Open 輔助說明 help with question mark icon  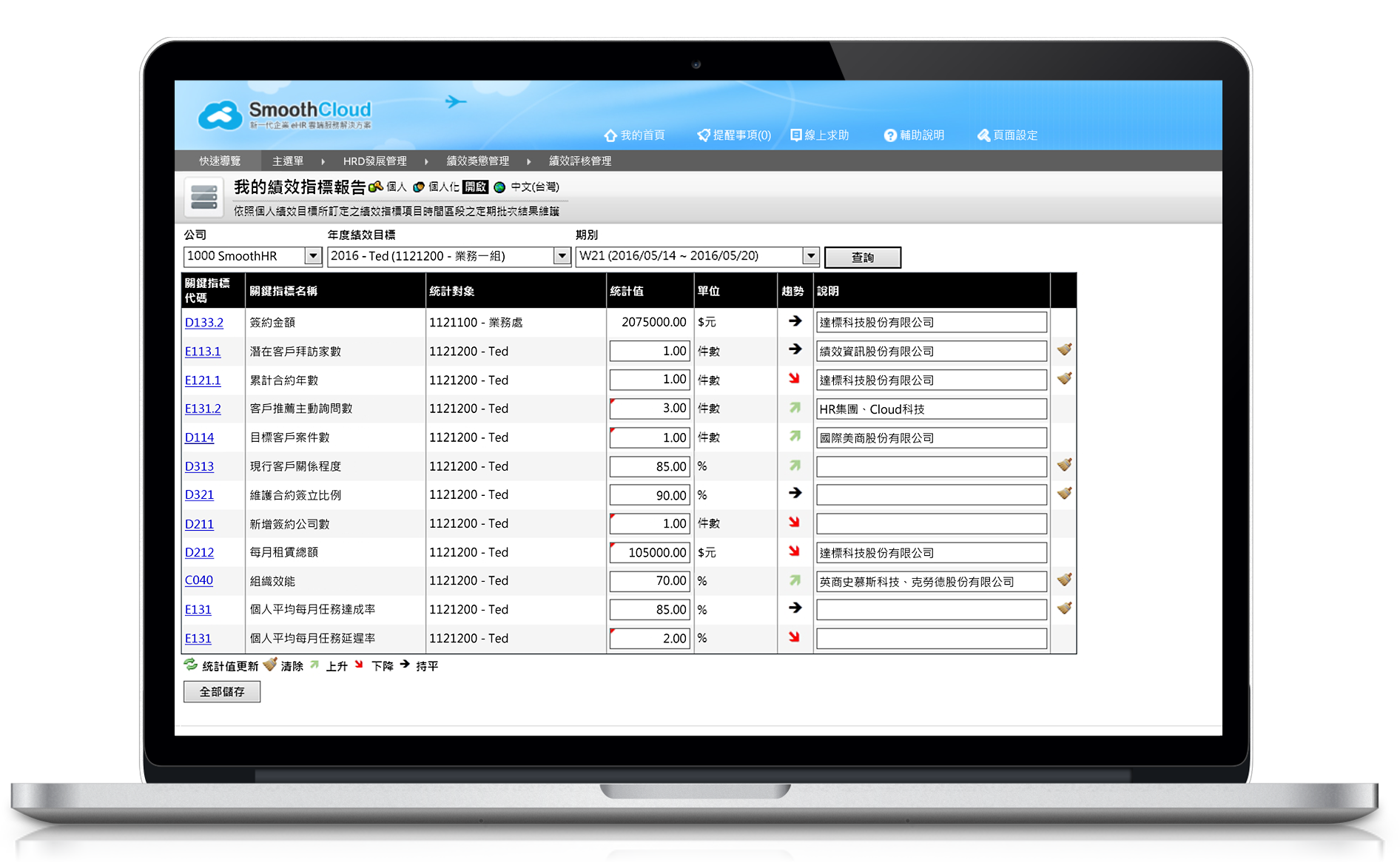click(890, 135)
